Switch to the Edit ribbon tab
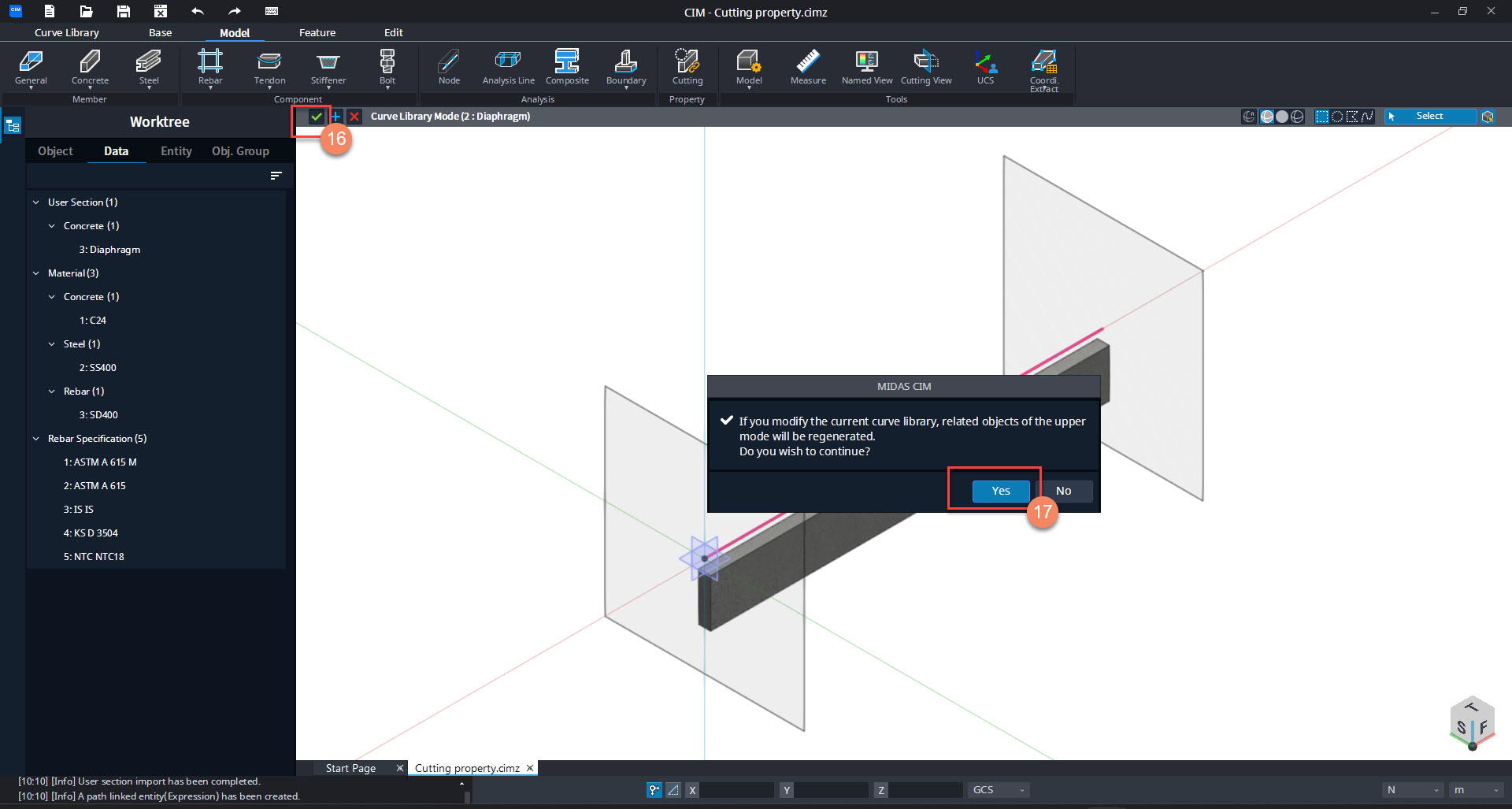This screenshot has width=1512, height=809. coord(393,32)
